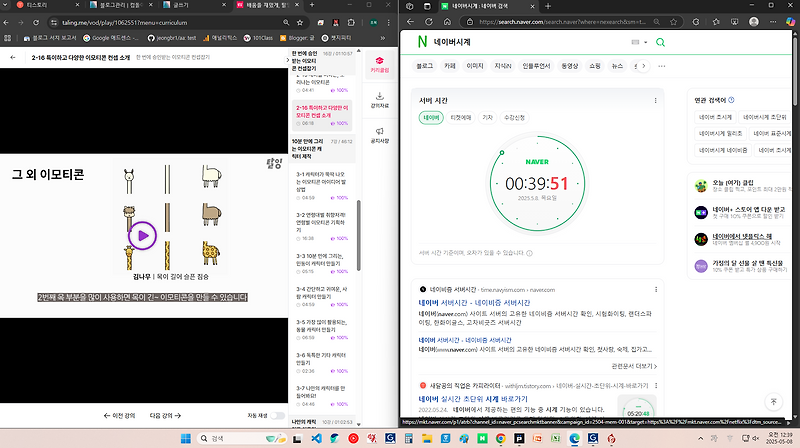Open the Calculator app from the taskbar
The height and width of the screenshot is (448, 800).
tap(408, 438)
